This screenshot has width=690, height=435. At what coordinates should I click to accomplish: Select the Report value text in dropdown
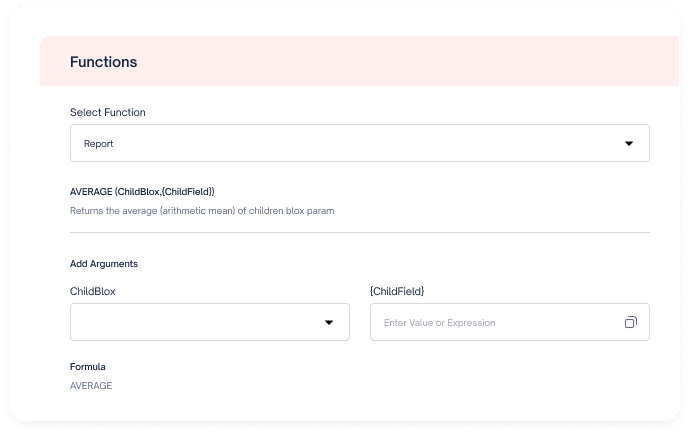coord(99,144)
